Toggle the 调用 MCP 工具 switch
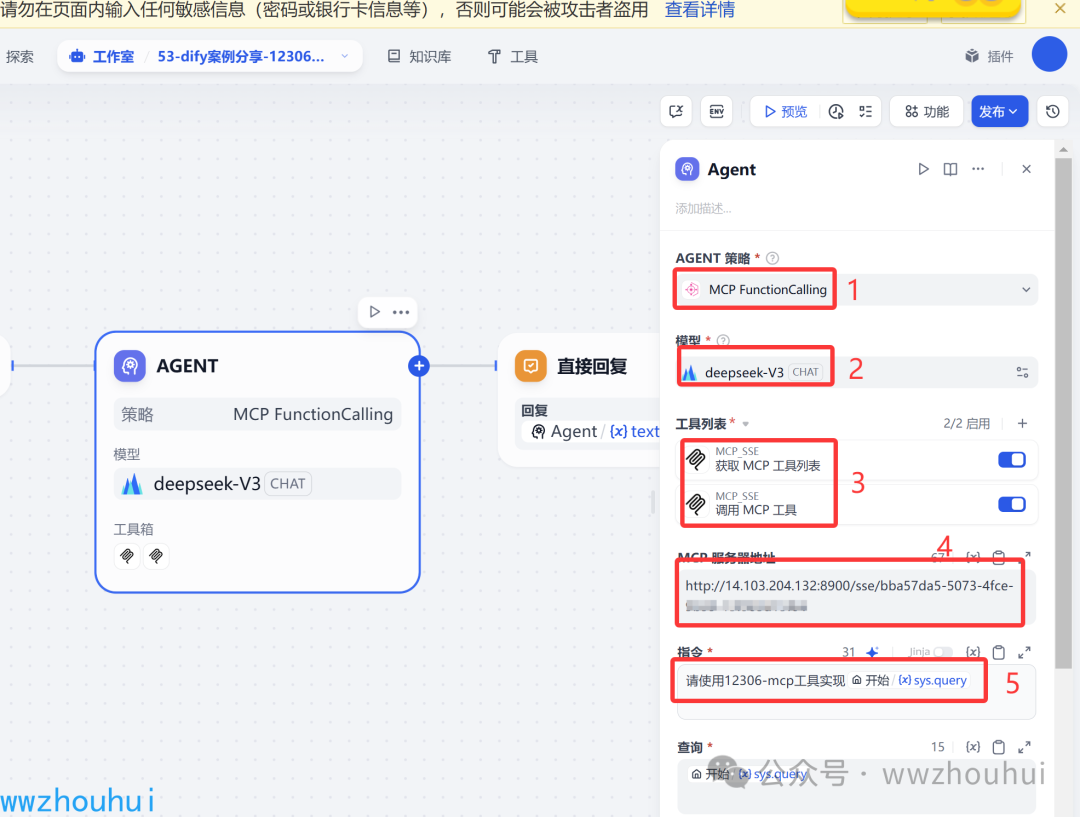The height and width of the screenshot is (817, 1080). point(1012,505)
